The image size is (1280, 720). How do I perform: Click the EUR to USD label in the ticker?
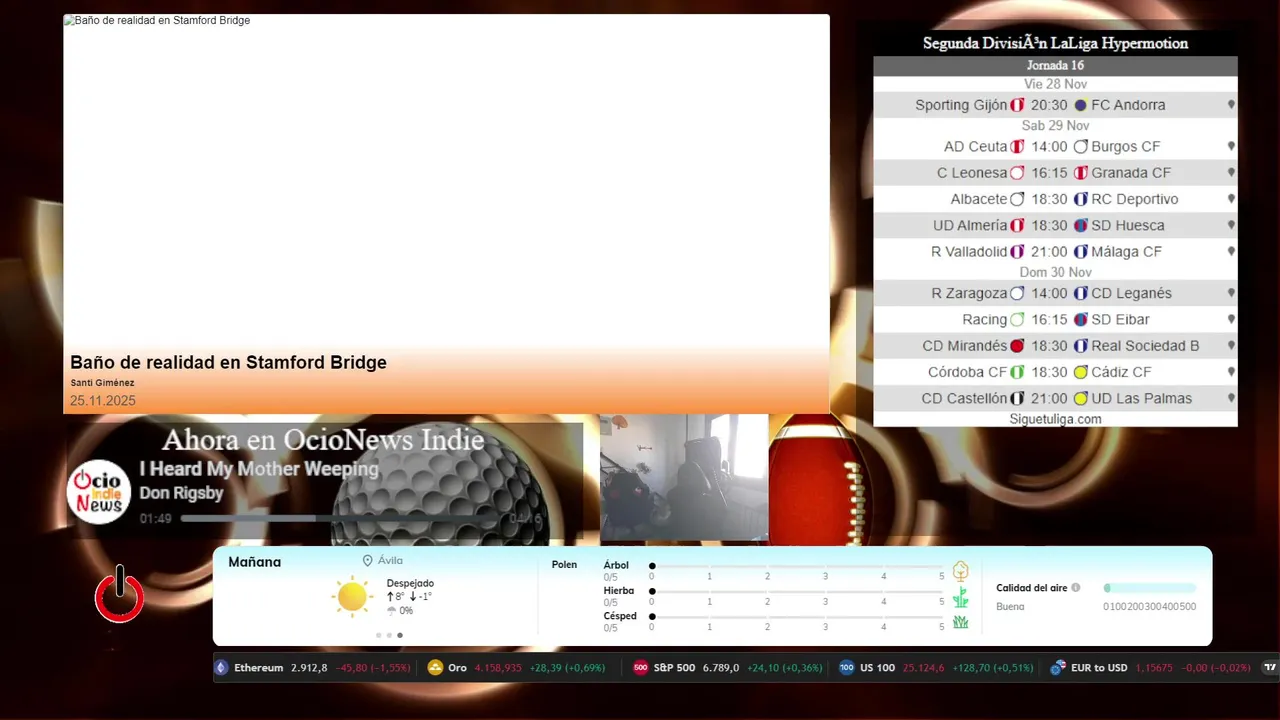1099,668
